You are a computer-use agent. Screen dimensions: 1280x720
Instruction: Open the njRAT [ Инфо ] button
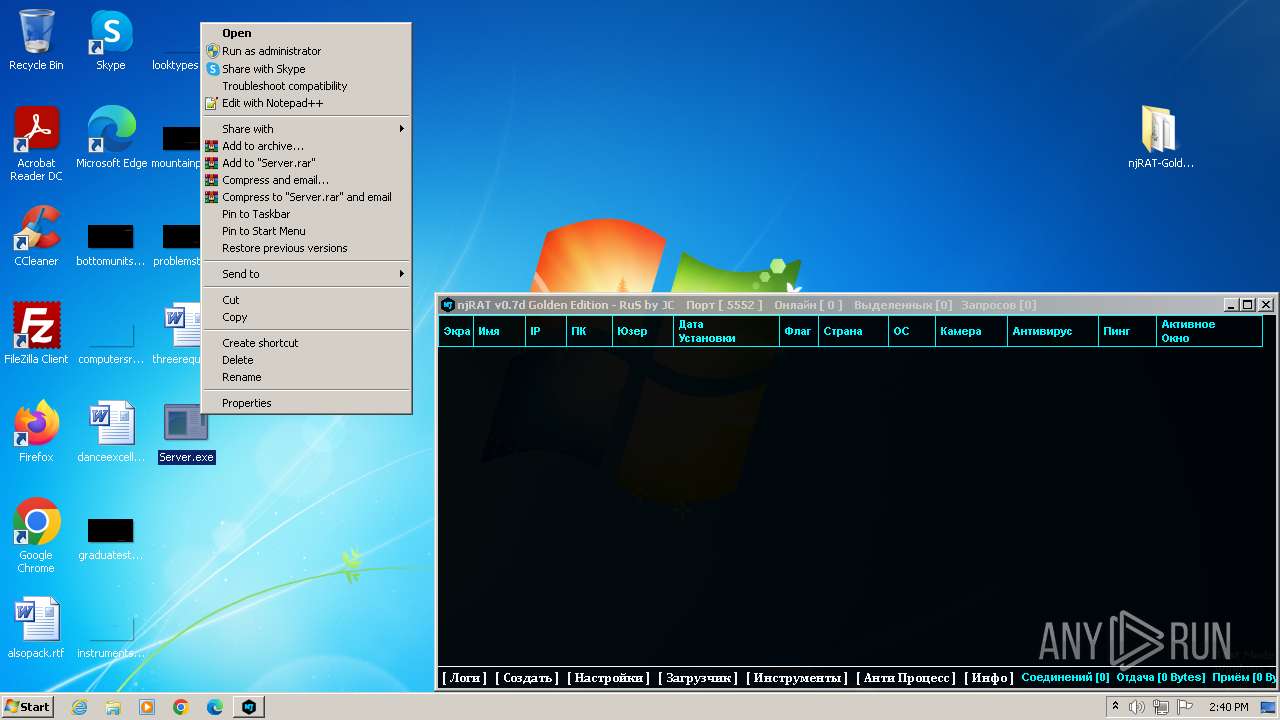pyautogui.click(x=989, y=678)
